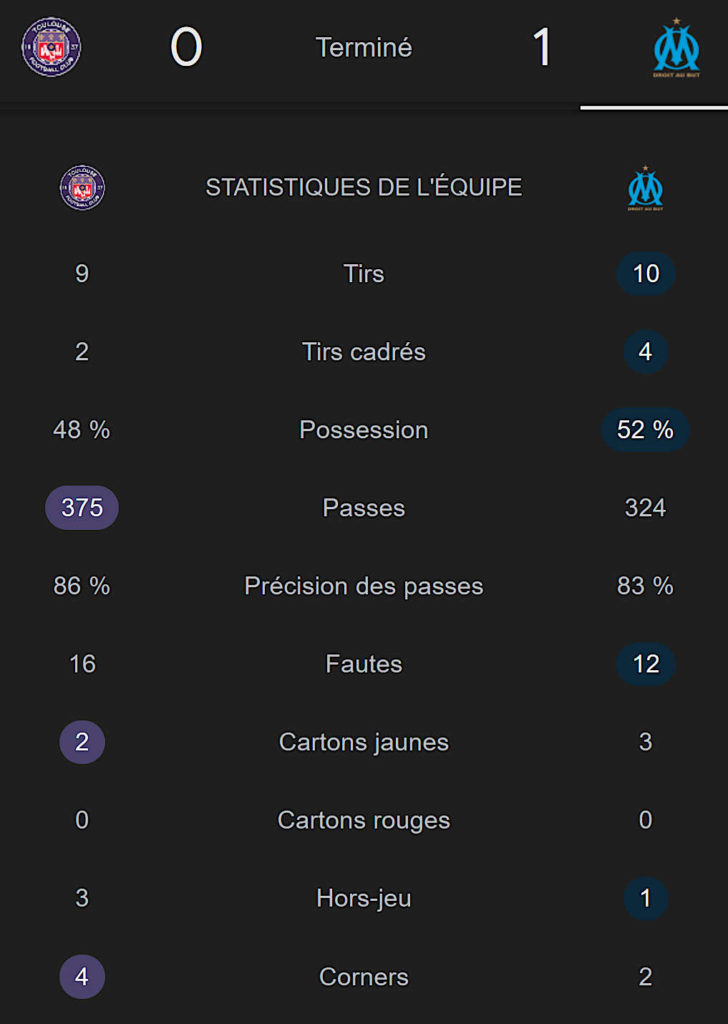Click the highlighted 4 corners badge
Viewport: 728px width, 1024px height.
pos(82,976)
